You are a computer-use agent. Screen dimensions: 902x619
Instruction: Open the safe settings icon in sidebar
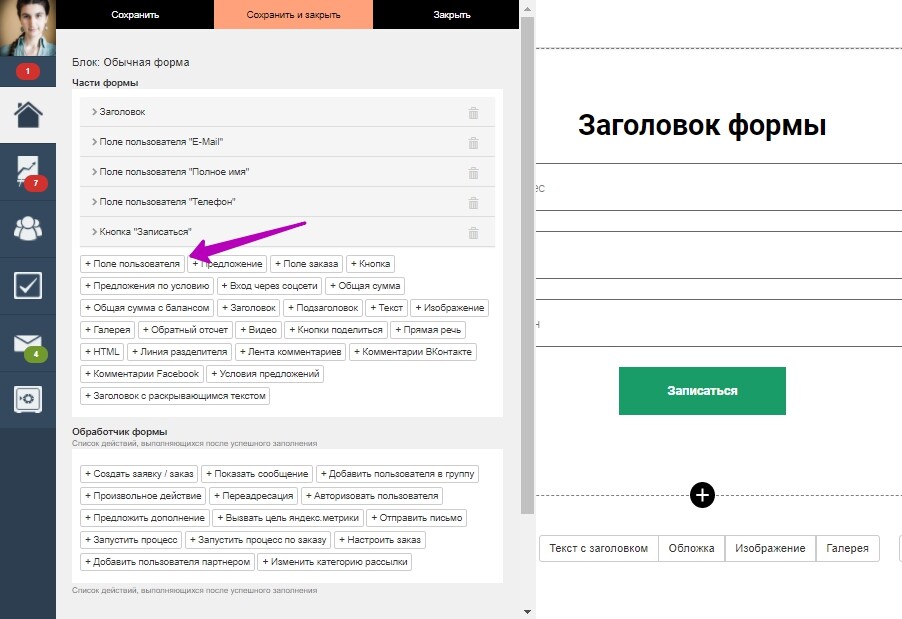click(28, 399)
